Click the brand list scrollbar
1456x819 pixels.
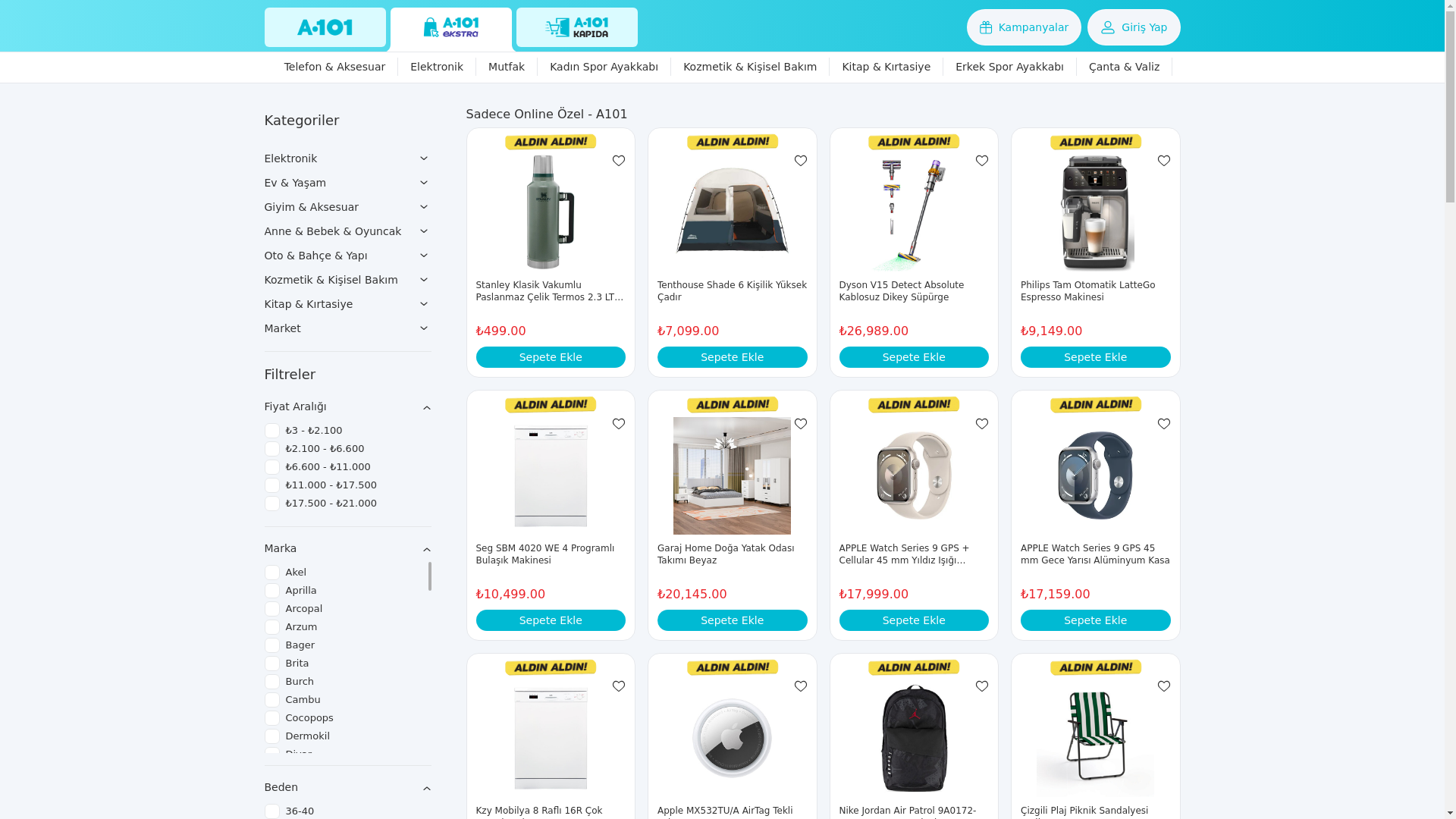point(429,576)
